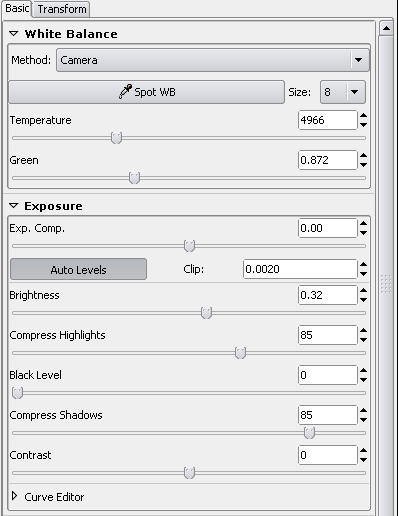
Task: Switch to the Transform tab
Action: pos(62,9)
